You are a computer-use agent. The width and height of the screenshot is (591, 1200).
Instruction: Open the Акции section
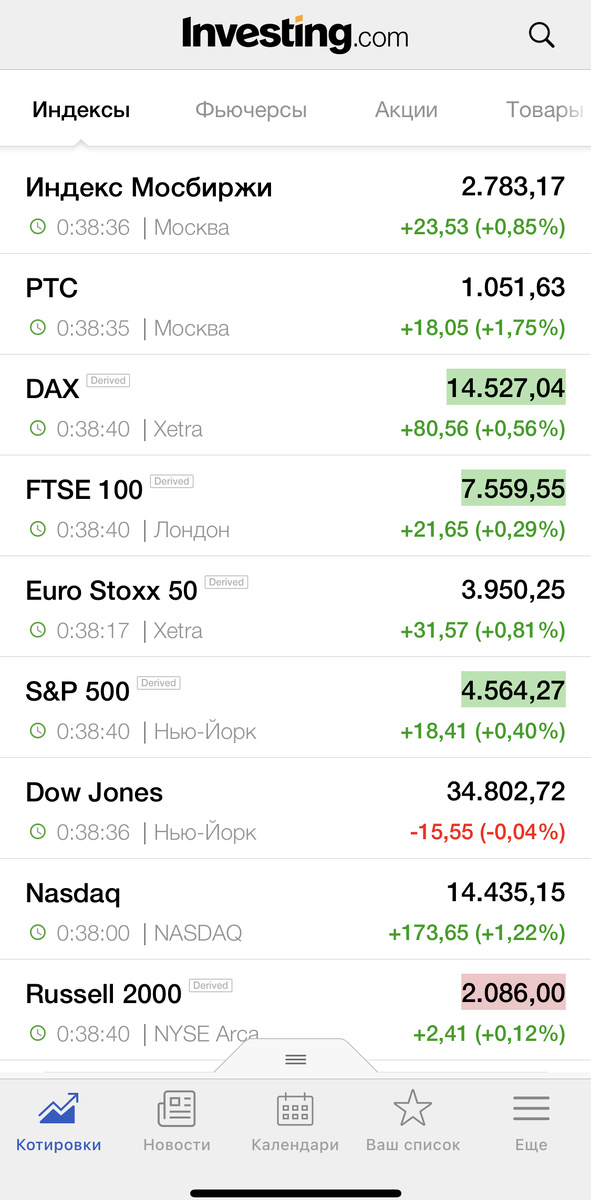click(405, 110)
